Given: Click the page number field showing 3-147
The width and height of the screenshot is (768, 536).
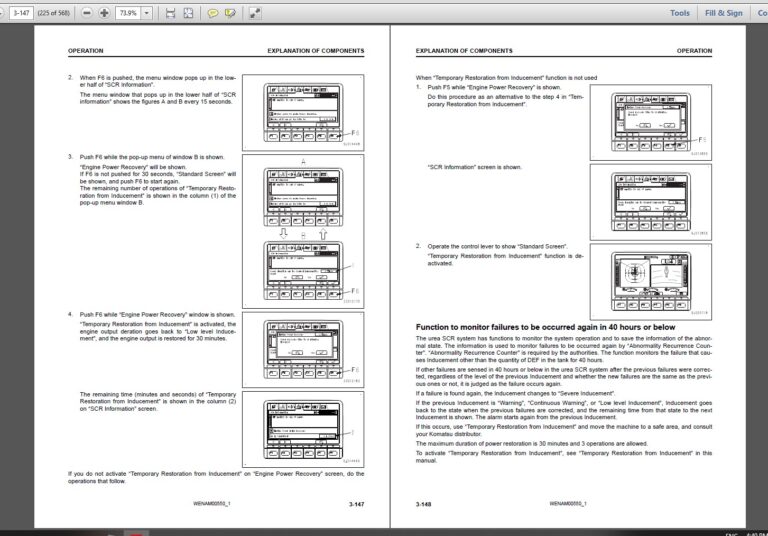Looking at the screenshot, I should pos(21,13).
